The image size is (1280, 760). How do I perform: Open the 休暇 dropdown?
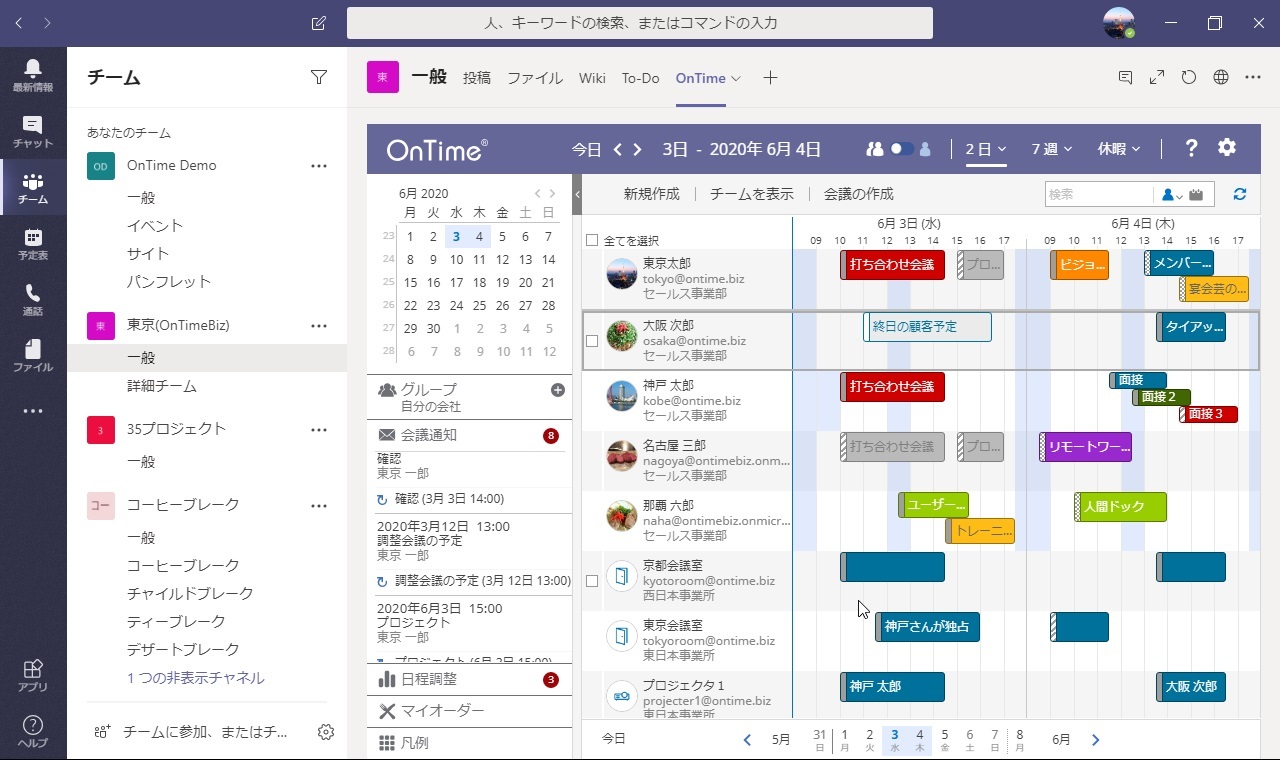1119,149
